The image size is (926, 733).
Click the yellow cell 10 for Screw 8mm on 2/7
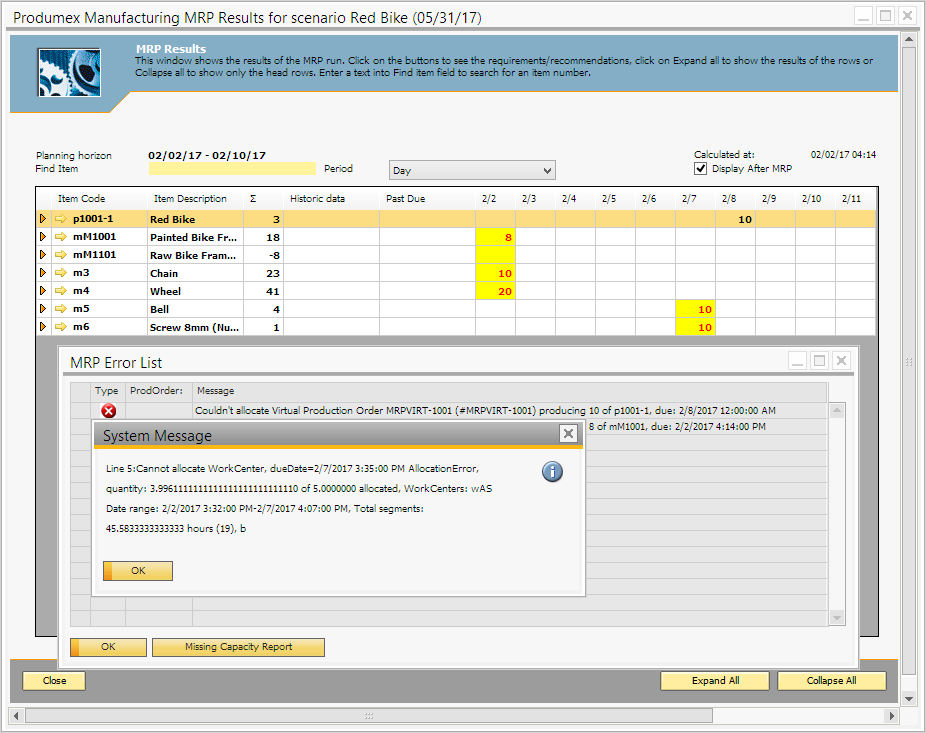pyautogui.click(x=696, y=327)
